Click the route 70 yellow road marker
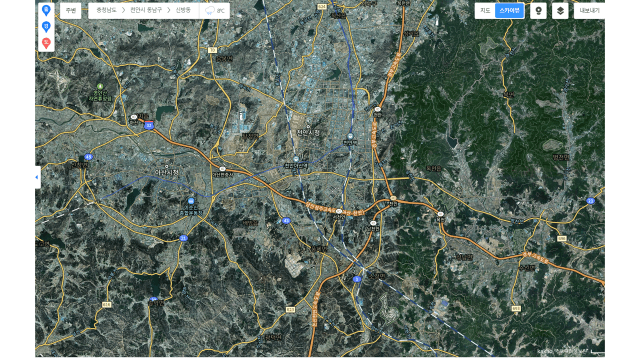 (212, 50)
